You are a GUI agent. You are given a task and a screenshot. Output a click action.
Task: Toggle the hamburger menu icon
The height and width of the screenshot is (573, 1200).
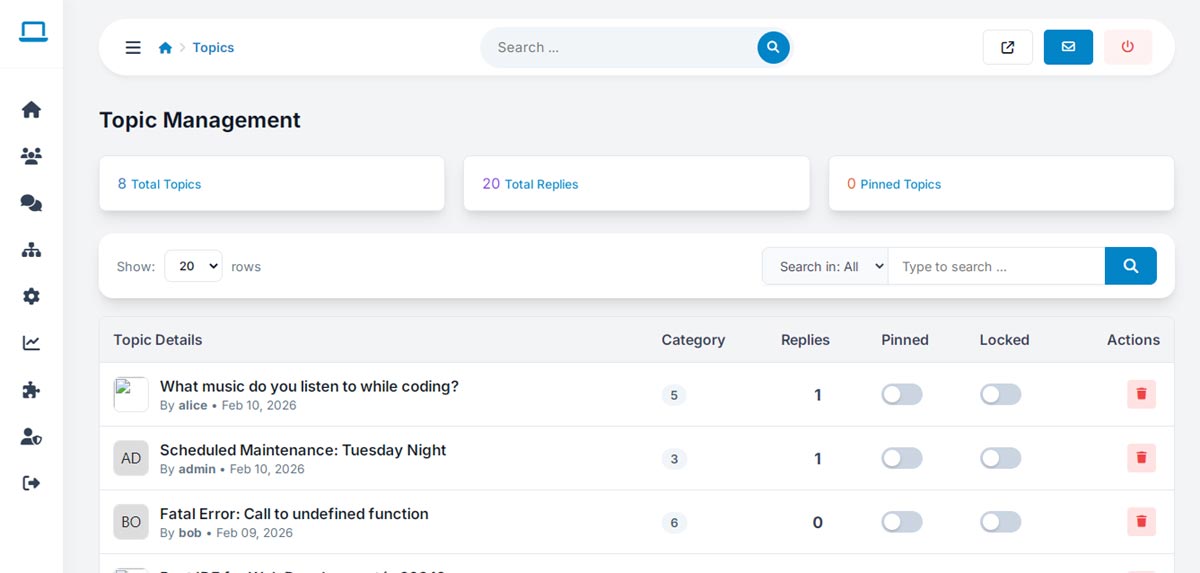click(133, 47)
